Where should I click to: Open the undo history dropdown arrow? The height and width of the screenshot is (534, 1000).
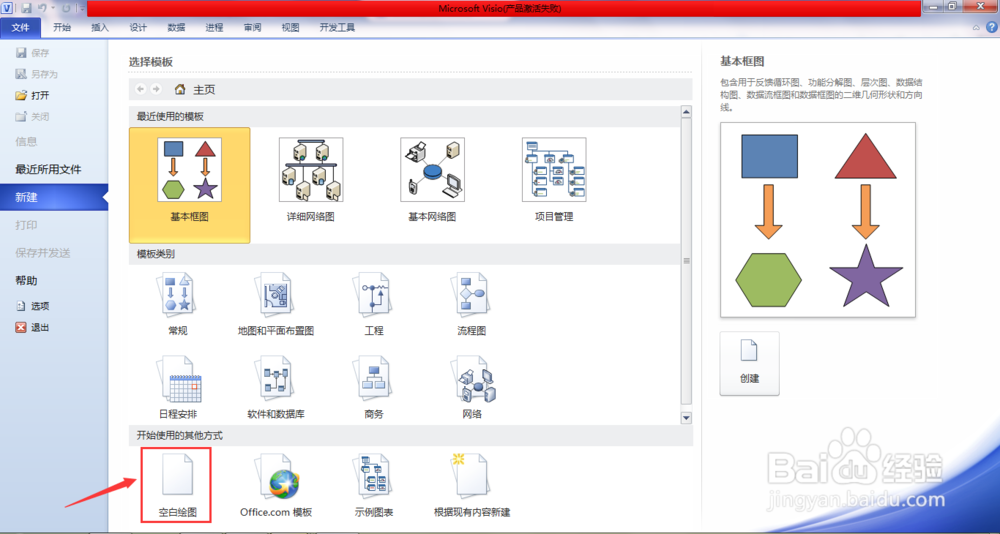tap(52, 9)
